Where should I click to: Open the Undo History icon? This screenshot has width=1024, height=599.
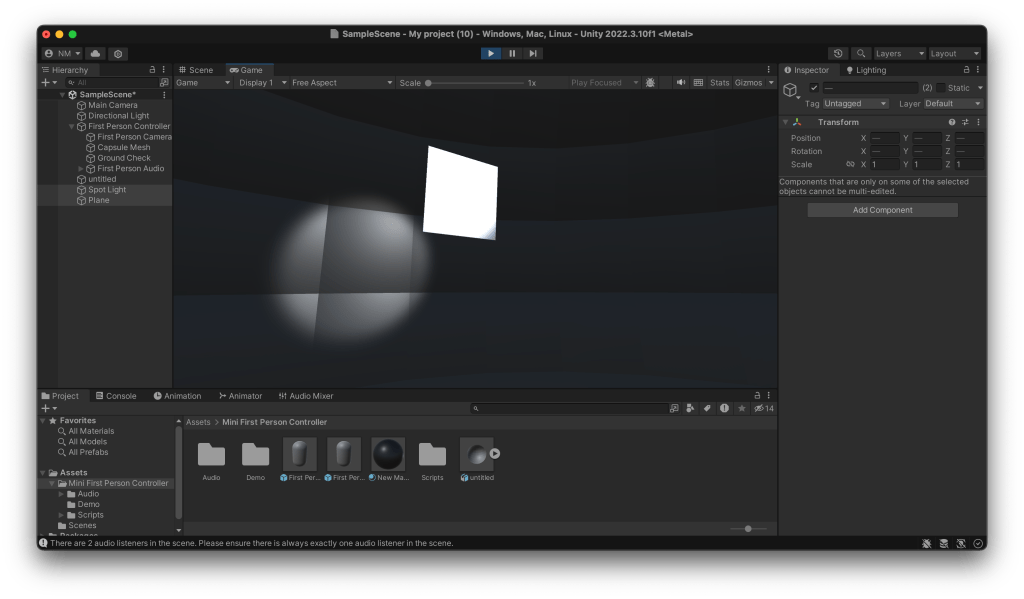pos(838,53)
